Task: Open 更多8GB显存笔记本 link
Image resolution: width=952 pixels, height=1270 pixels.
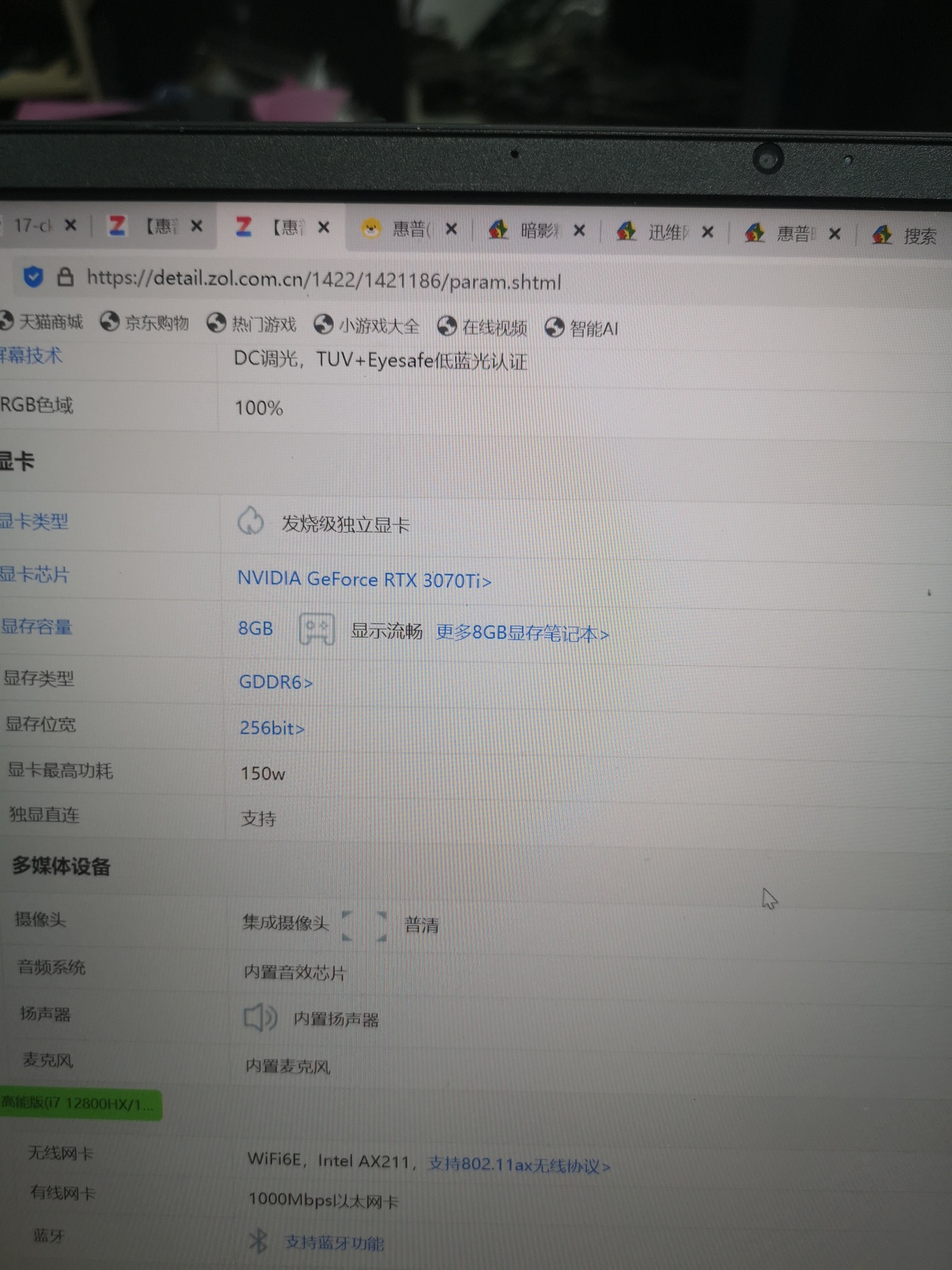Action: pyautogui.click(x=522, y=634)
